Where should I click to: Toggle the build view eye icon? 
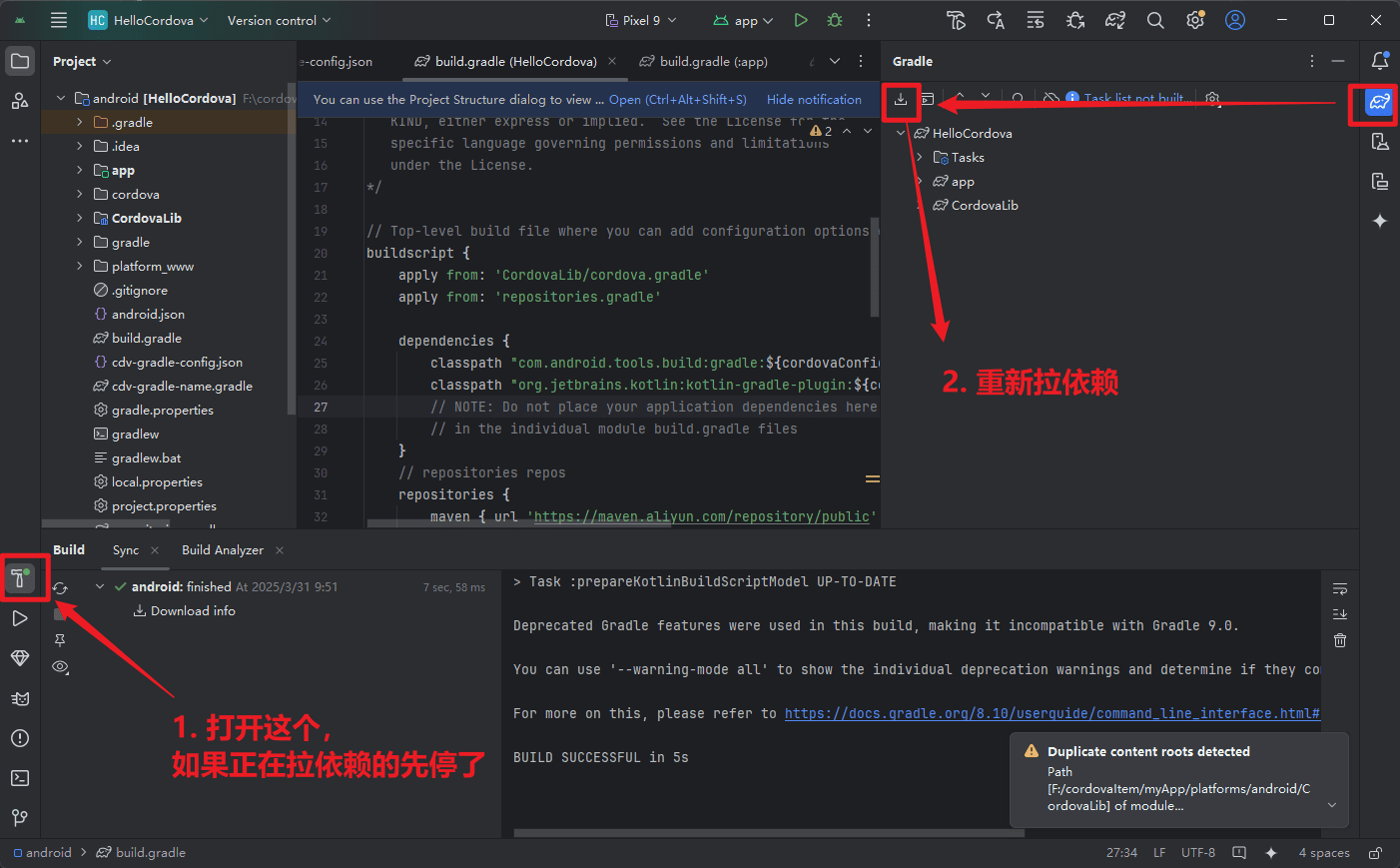tap(60, 666)
